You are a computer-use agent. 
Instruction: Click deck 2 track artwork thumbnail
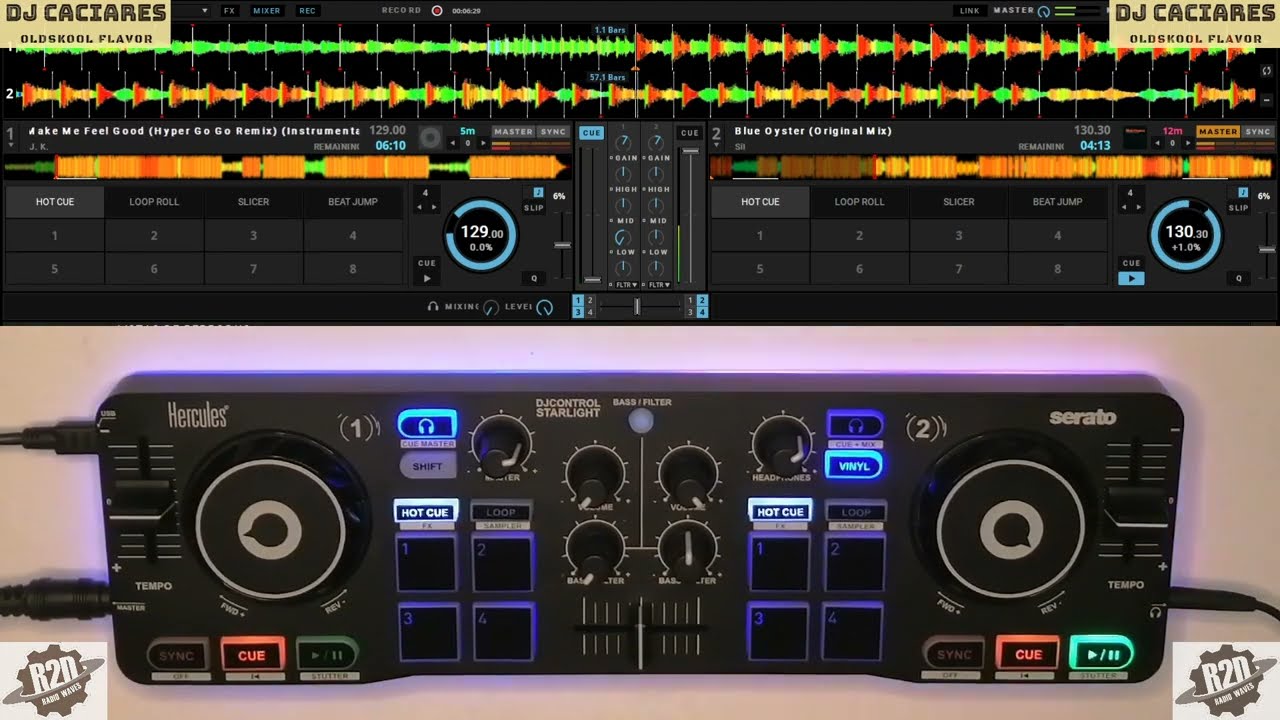tap(1134, 138)
